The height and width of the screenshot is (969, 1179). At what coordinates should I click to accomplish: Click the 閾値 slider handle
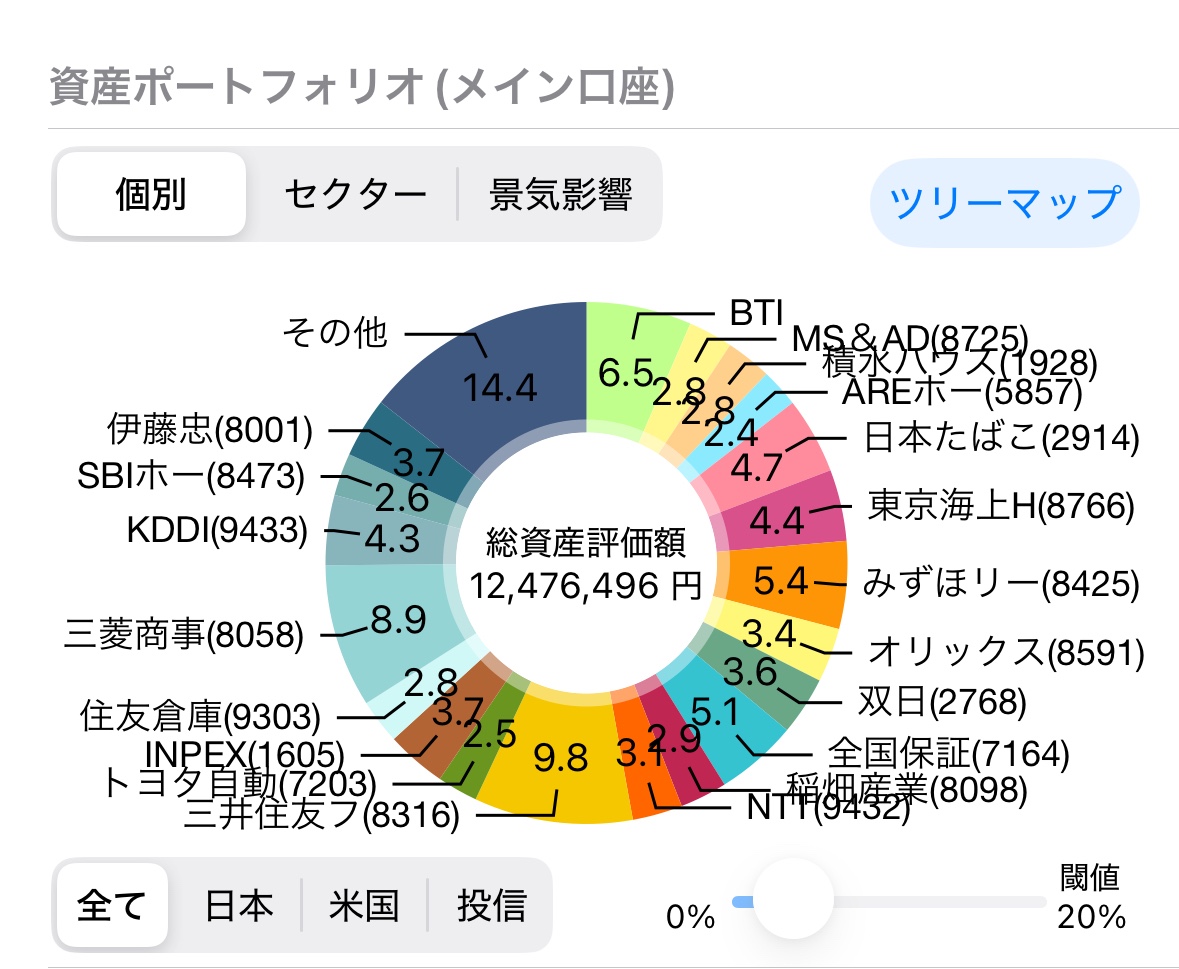coord(792,899)
